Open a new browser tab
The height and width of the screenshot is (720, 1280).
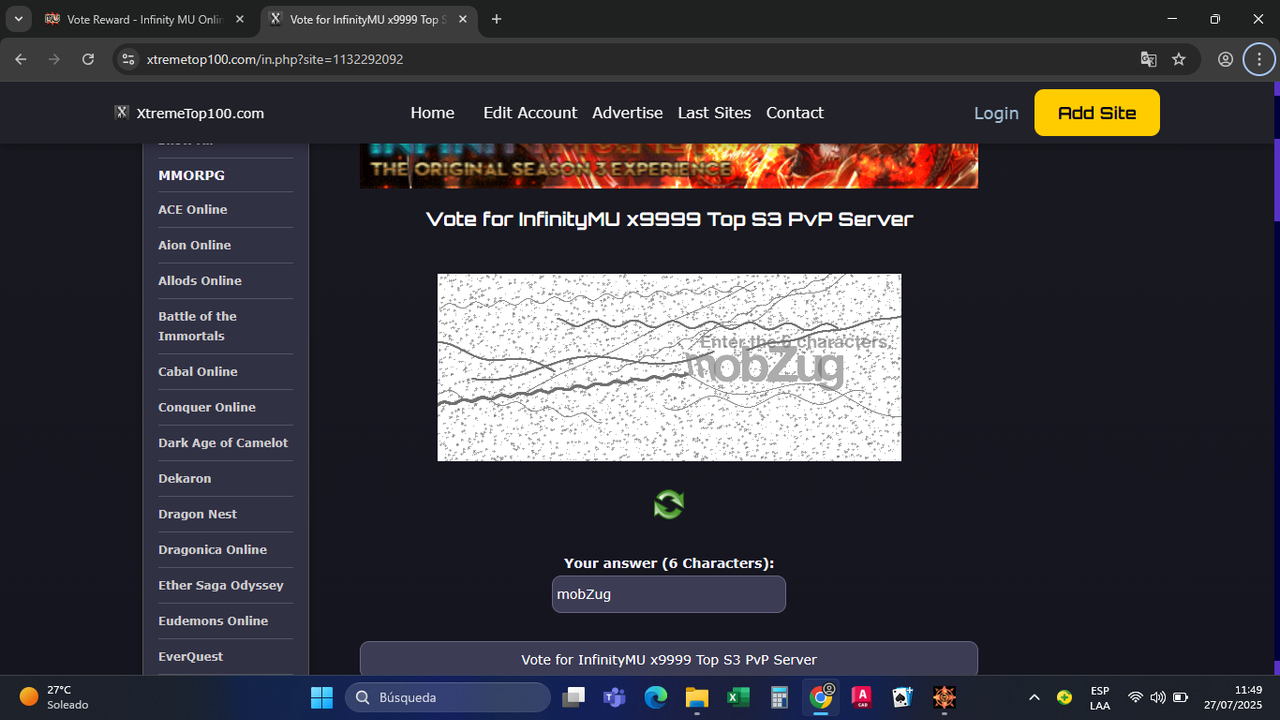pos(497,19)
